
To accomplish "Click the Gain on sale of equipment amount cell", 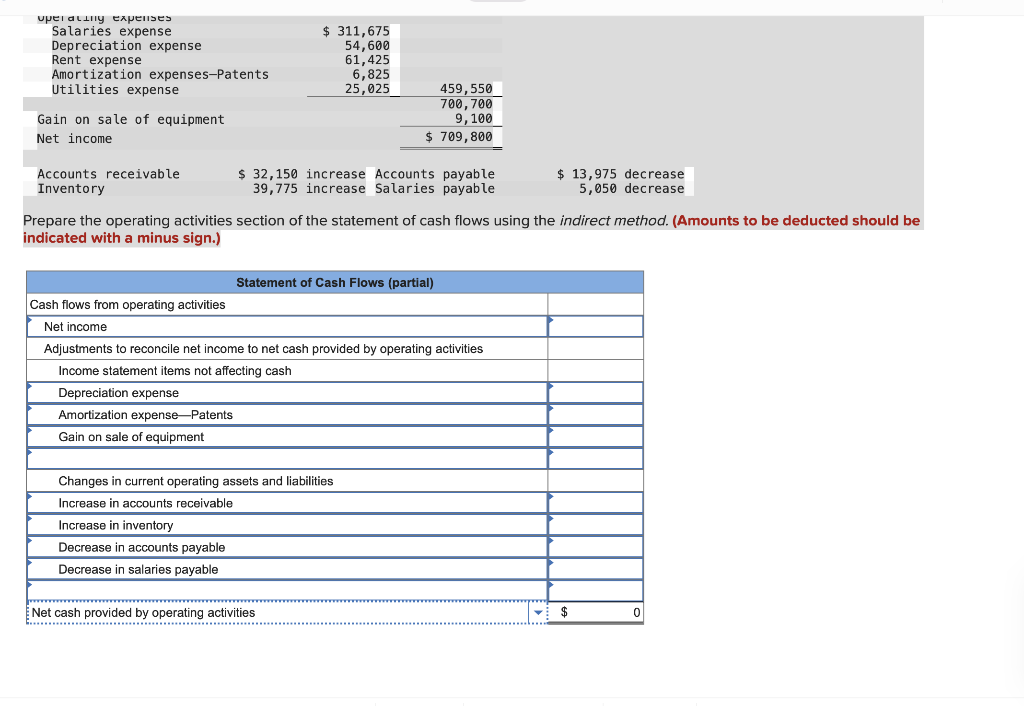I will tap(595, 436).
